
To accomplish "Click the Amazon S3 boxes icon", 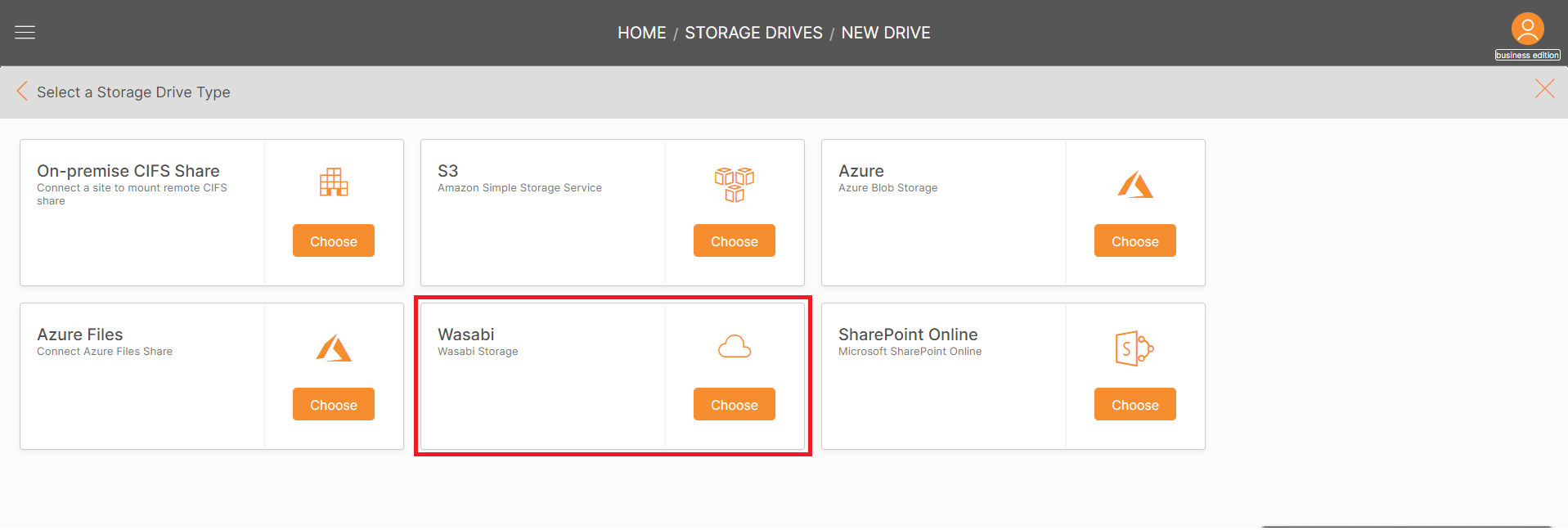I will (x=735, y=184).
